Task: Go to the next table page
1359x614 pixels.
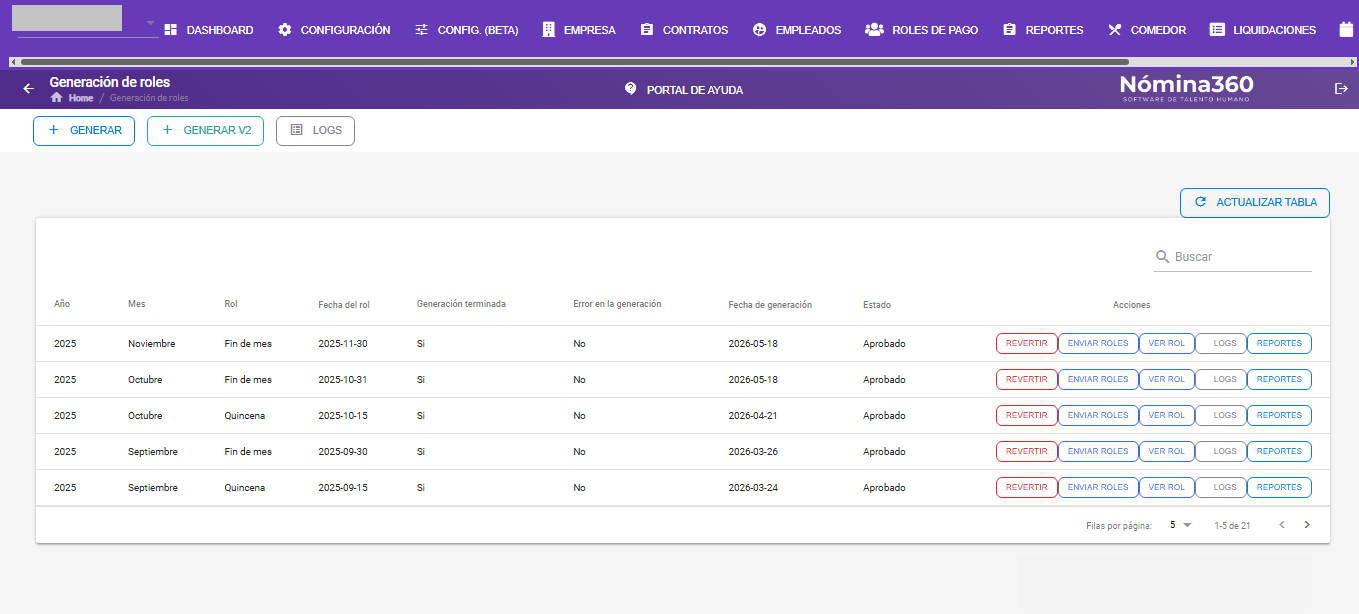Action: (1306, 525)
